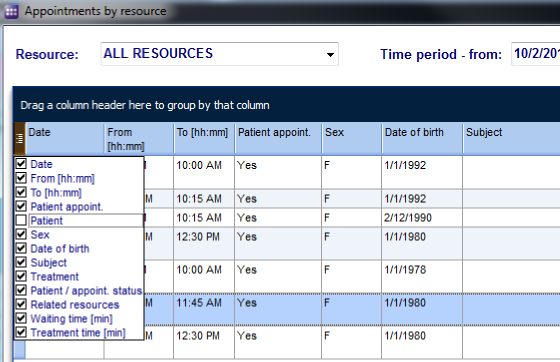The image size is (560, 362).
Task: Toggle the Date of birth column checkbox
Action: point(21,248)
